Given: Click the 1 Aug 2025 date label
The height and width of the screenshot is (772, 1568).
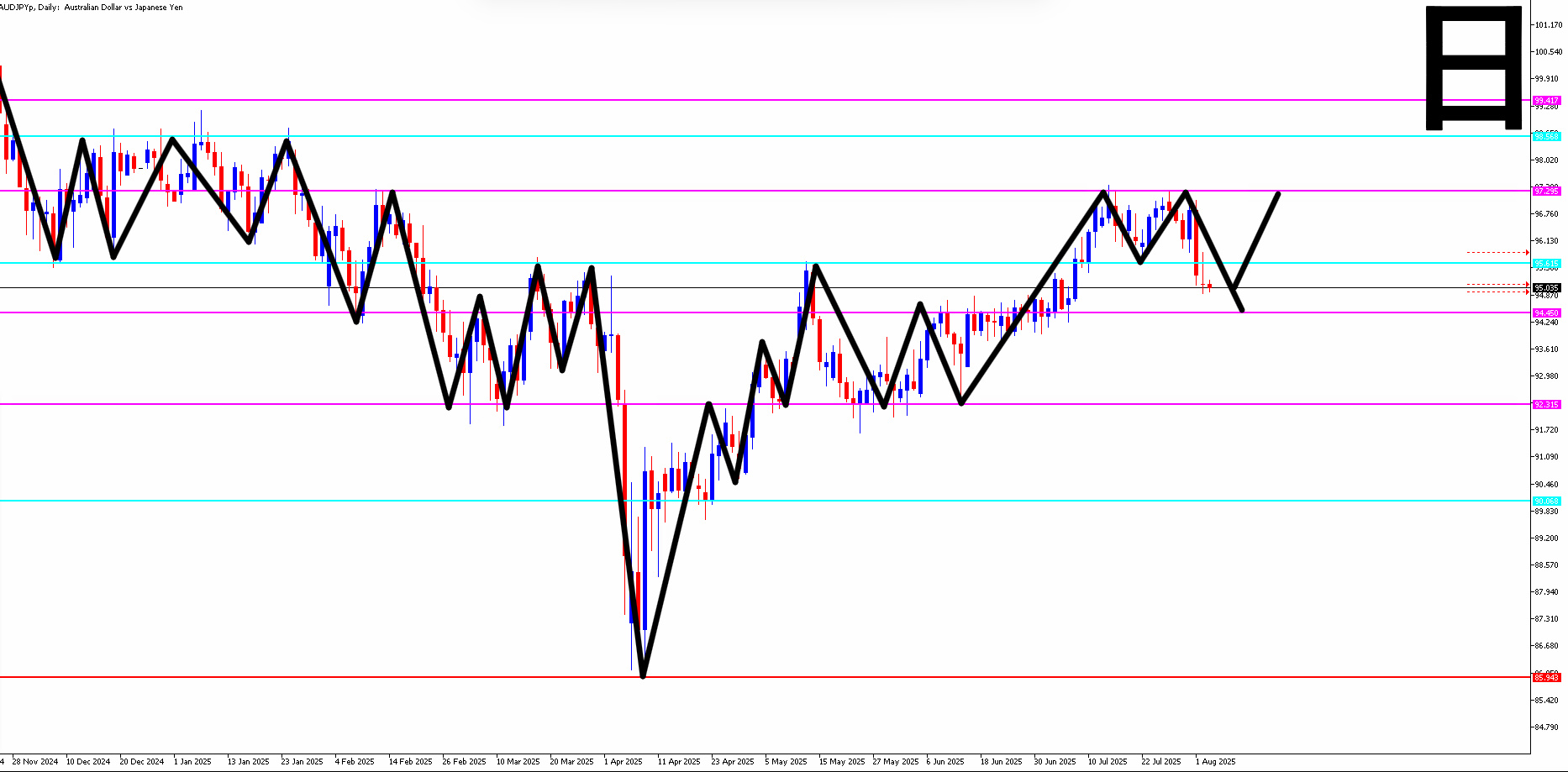Looking at the screenshot, I should pos(1215,762).
